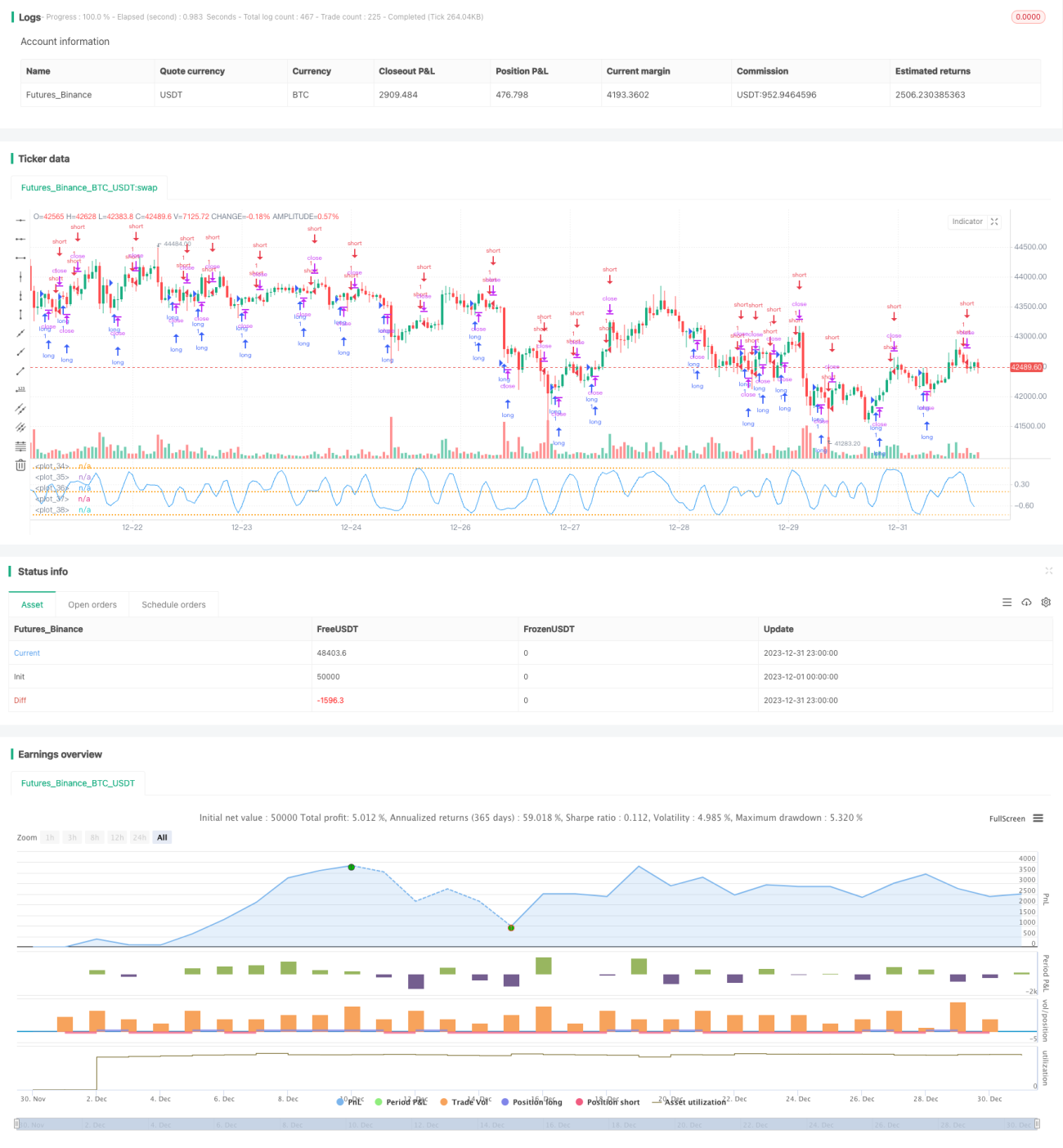Click the Current row link

tap(27, 653)
